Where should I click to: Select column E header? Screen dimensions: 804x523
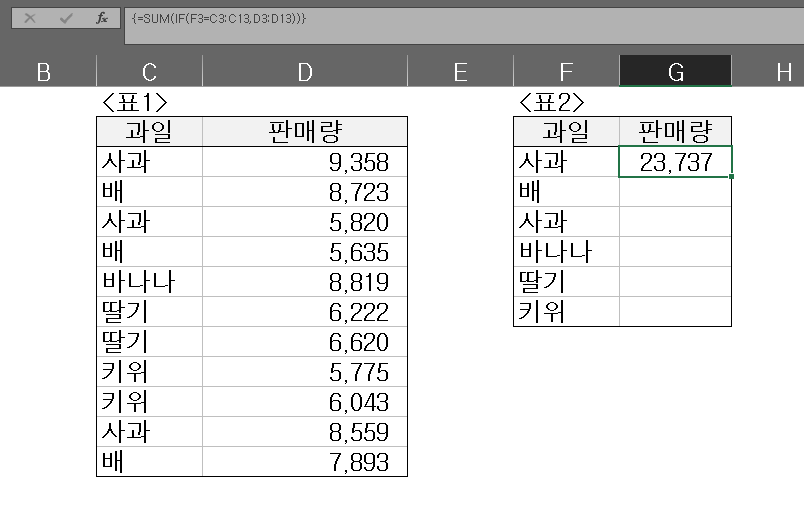point(460,72)
